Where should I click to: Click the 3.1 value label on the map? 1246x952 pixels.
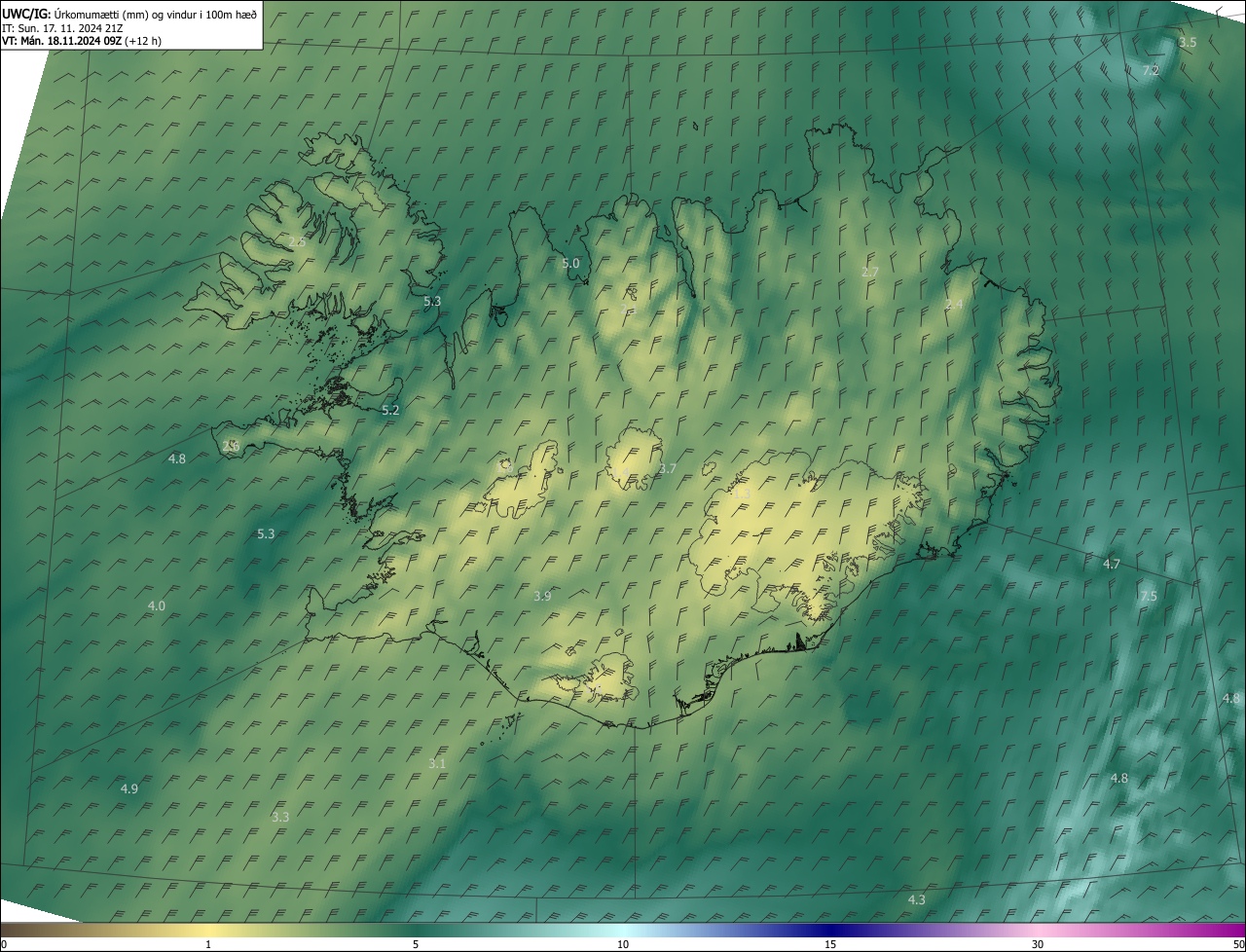437,763
